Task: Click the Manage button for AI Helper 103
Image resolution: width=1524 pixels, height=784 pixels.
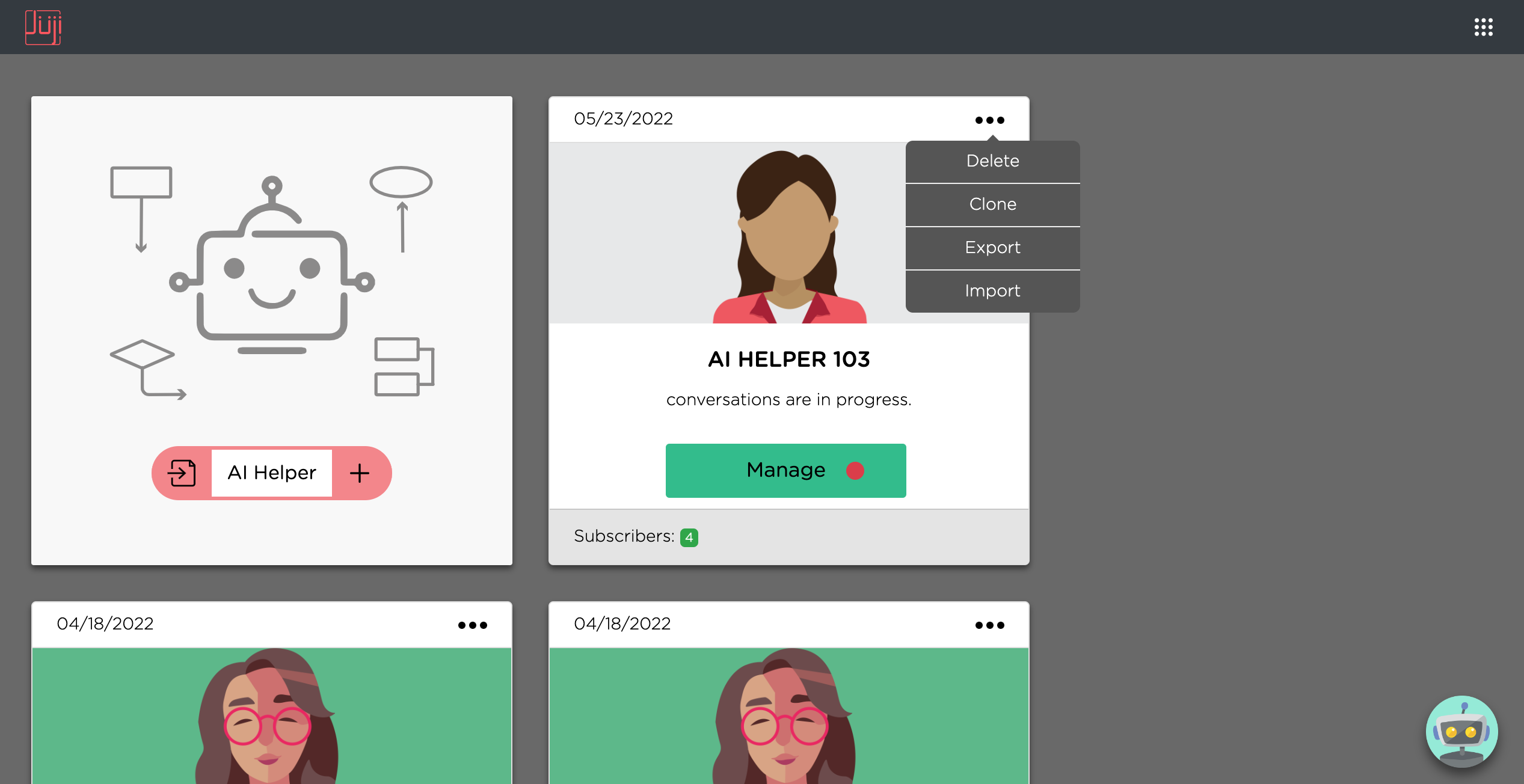Action: tap(785, 470)
